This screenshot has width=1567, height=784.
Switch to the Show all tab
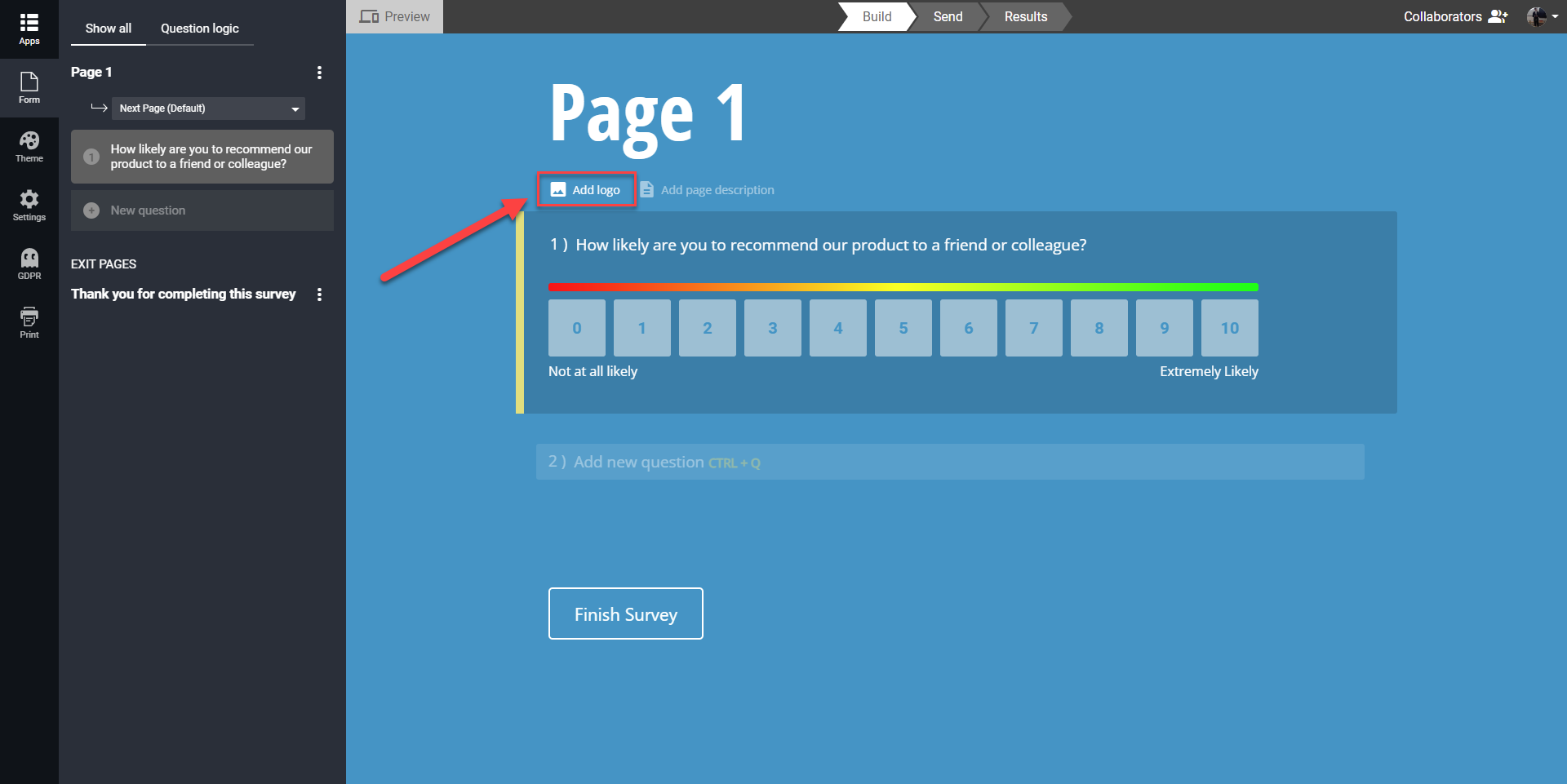[109, 29]
